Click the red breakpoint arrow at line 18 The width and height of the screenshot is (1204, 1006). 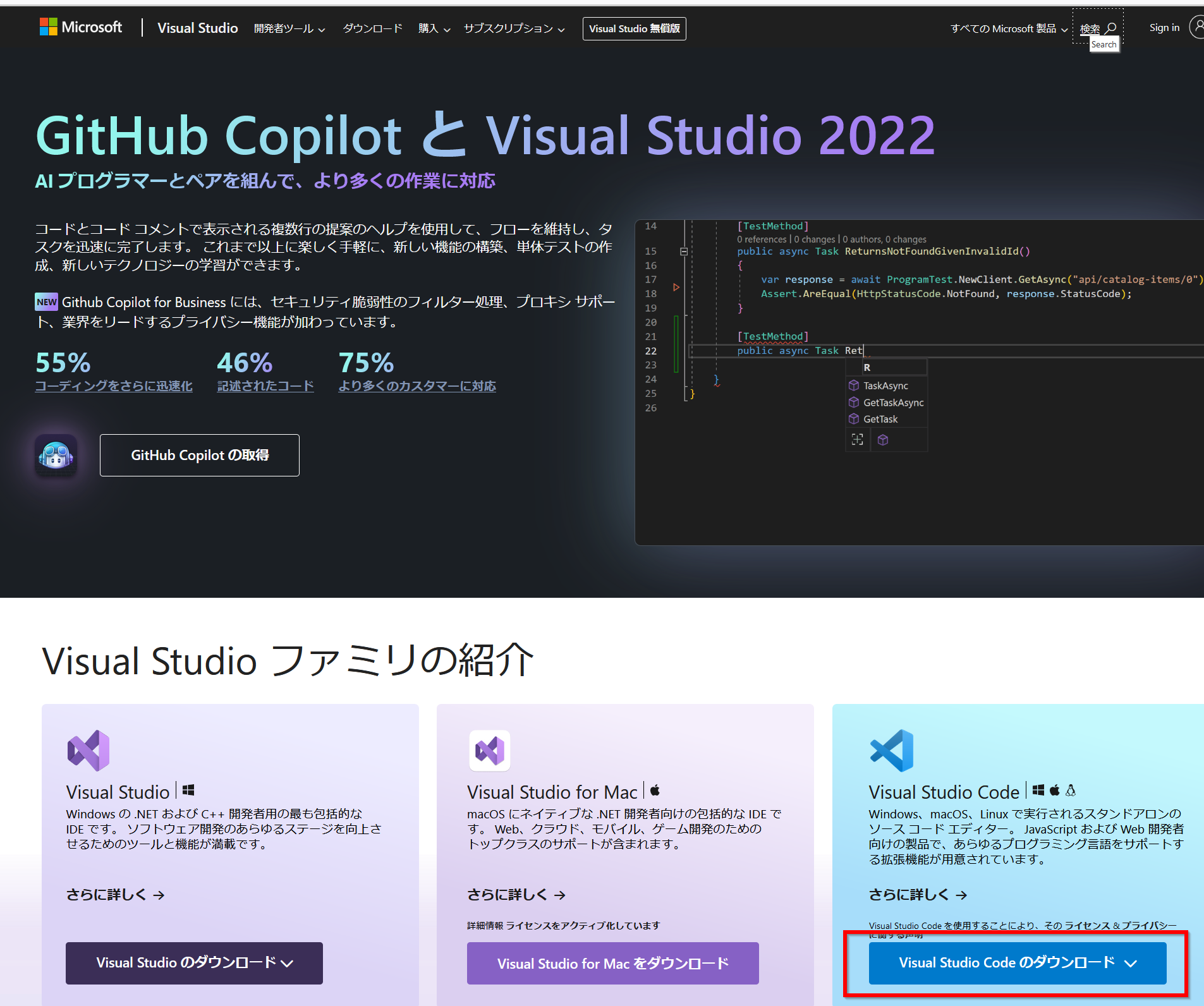click(x=676, y=288)
